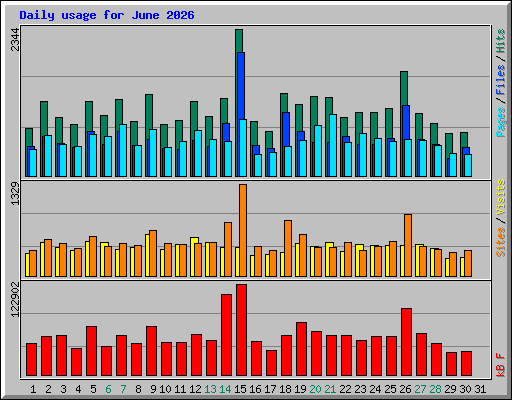
Task: Click day label 3 on the x-axis
Action: click(63, 389)
